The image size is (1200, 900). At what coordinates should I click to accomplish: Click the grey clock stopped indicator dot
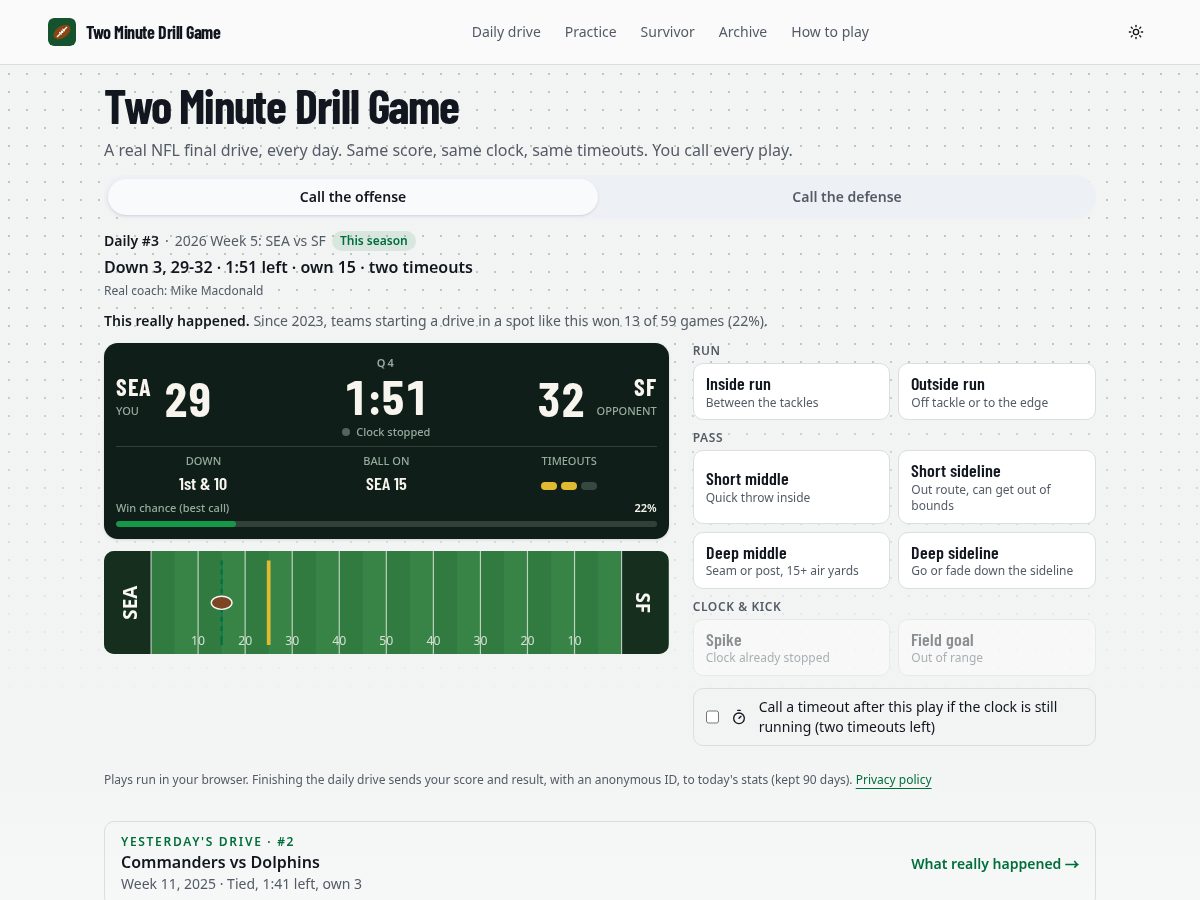coord(346,432)
